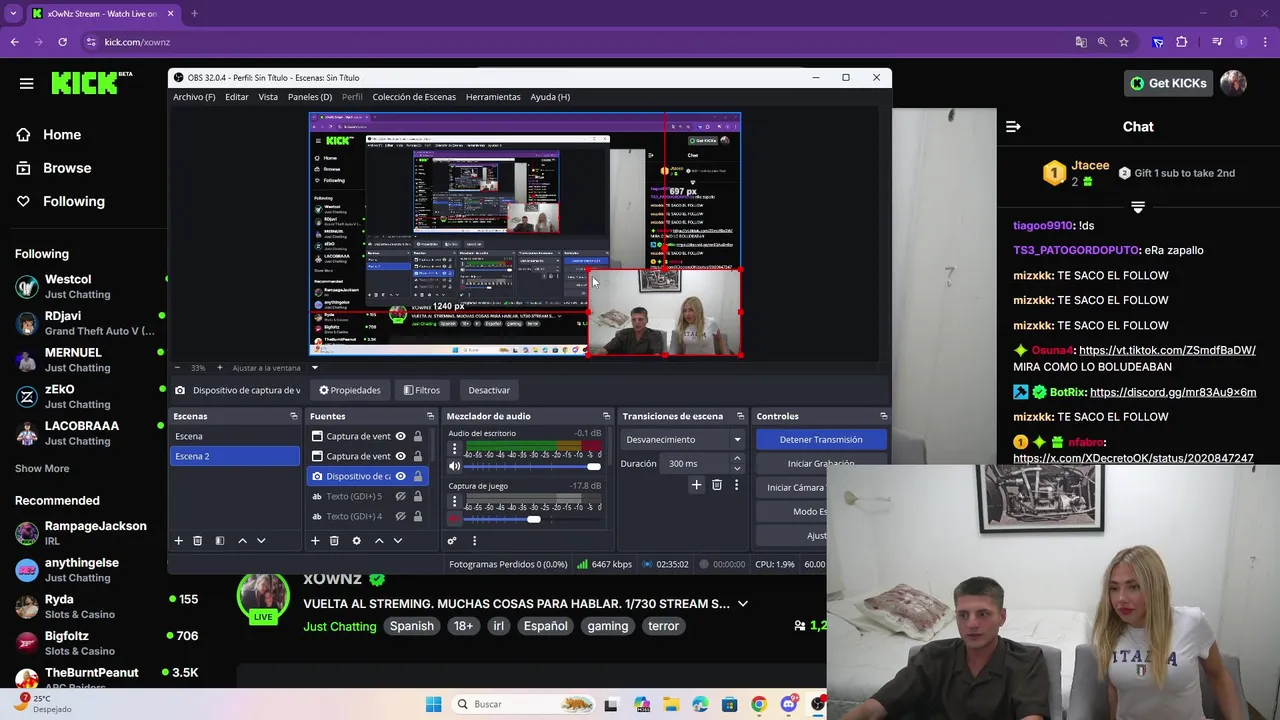Viewport: 1280px width, 720px height.
Task: Add a new source in Fuentes panel
Action: tap(315, 541)
